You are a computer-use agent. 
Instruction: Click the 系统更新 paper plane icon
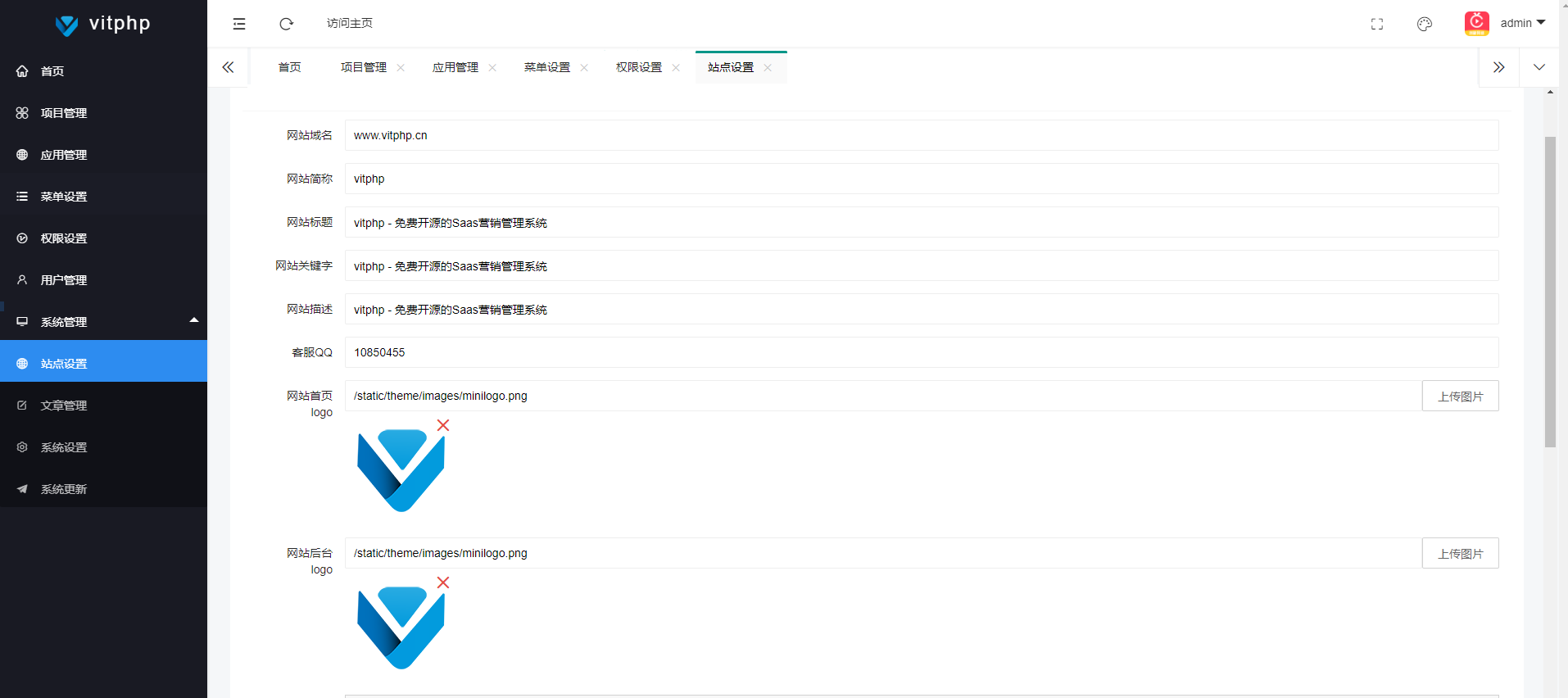tap(22, 489)
